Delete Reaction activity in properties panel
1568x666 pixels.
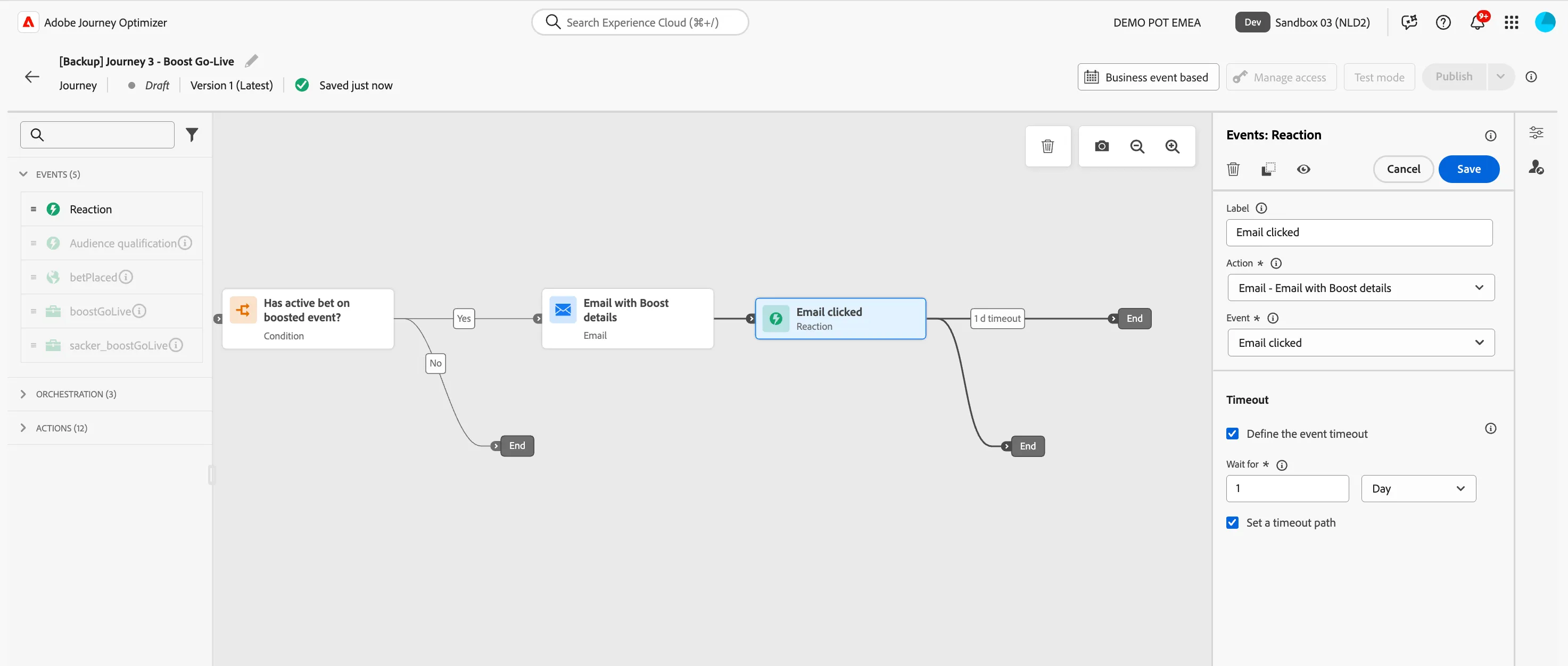(1233, 169)
